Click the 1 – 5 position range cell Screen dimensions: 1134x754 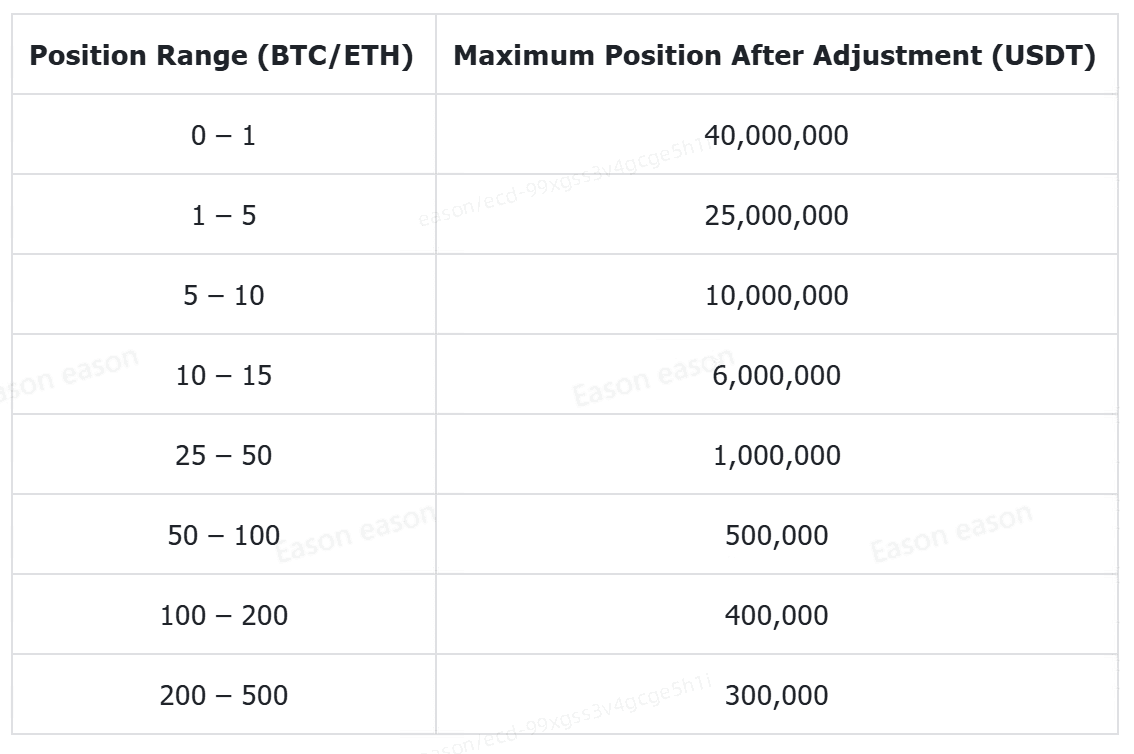pyautogui.click(x=224, y=215)
